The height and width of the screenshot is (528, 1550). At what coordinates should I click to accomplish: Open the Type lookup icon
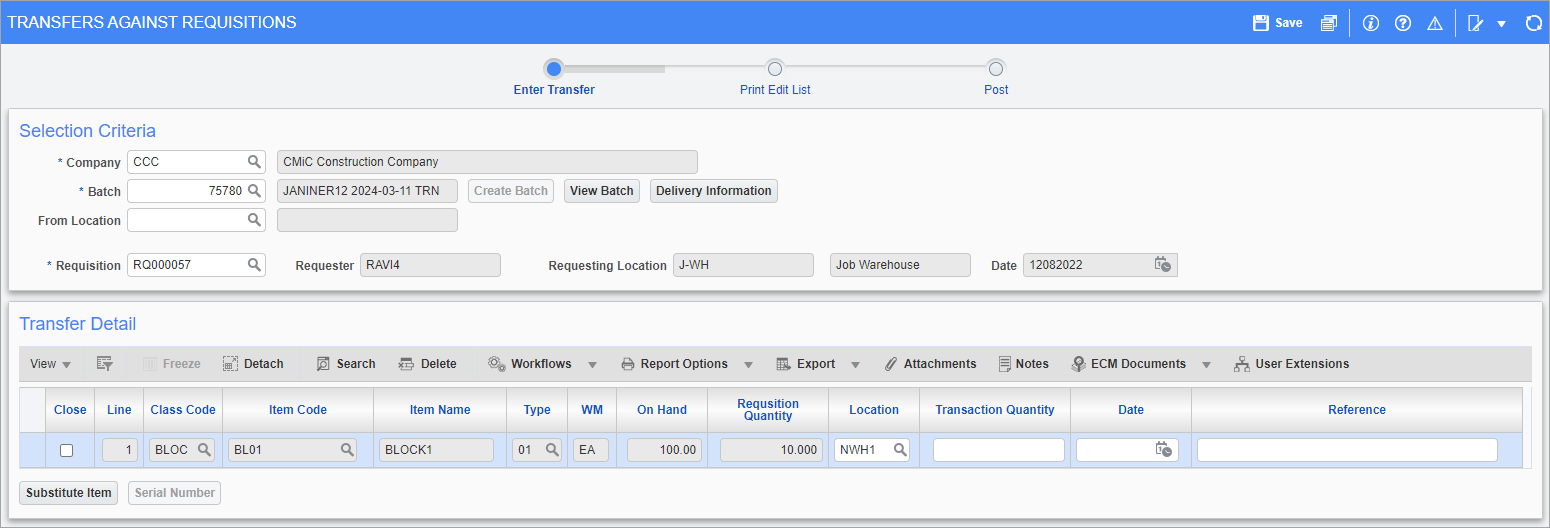552,450
